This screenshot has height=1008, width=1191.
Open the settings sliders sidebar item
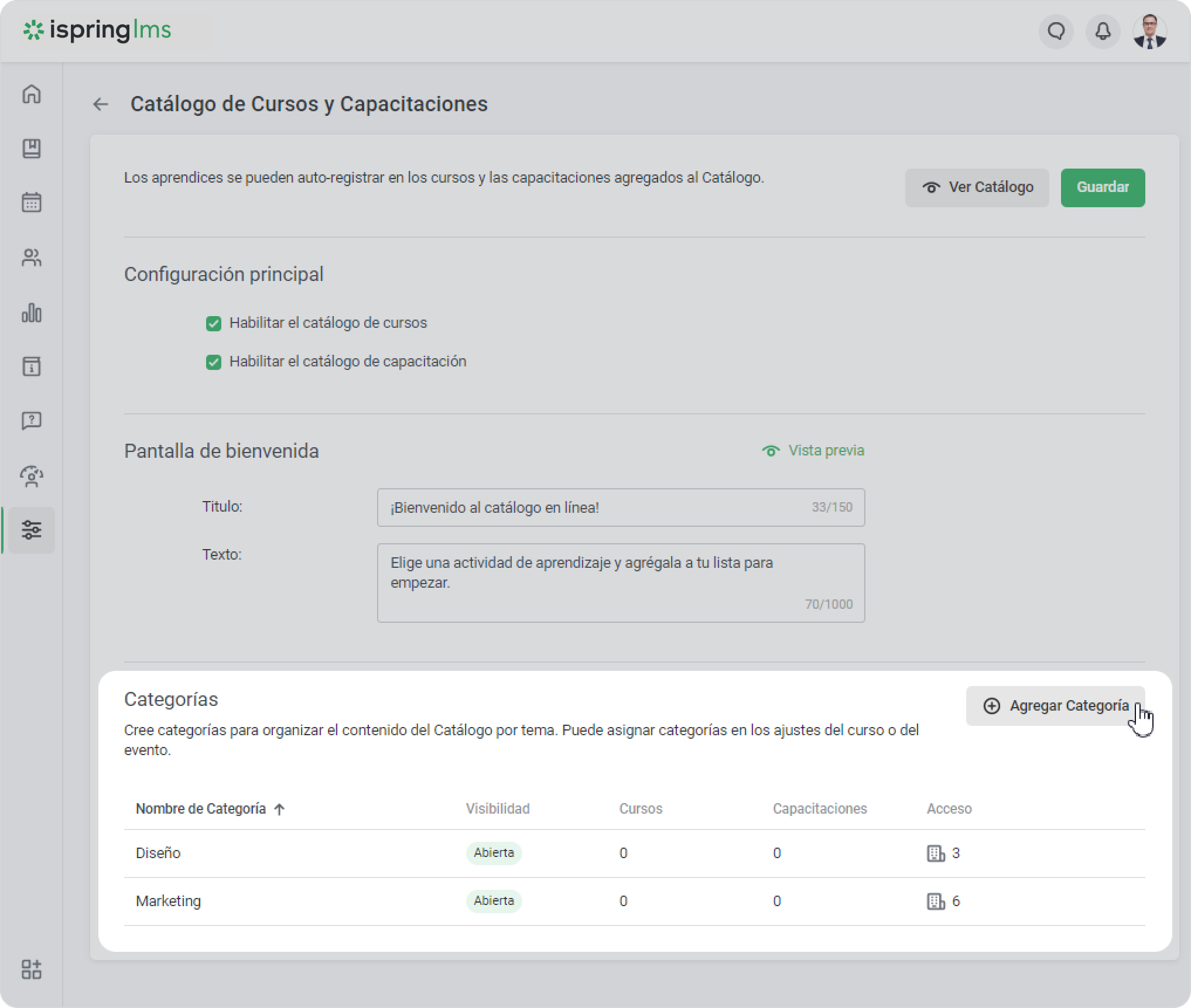coord(32,530)
